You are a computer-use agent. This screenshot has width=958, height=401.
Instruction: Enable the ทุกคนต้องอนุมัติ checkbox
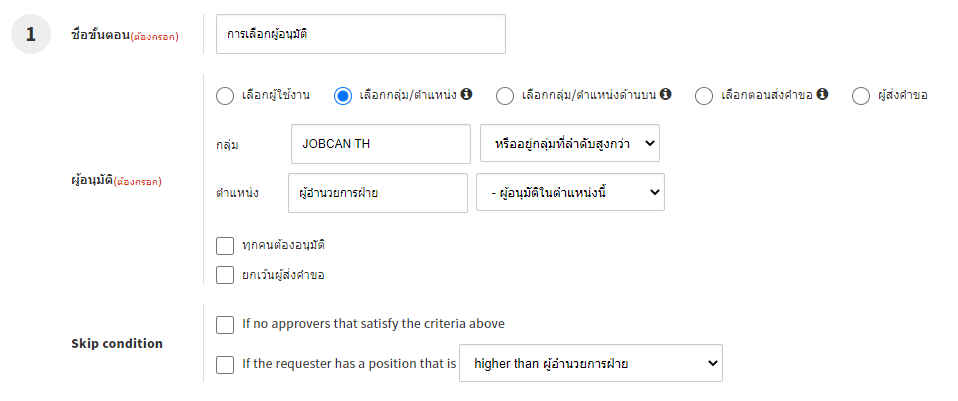[x=225, y=246]
